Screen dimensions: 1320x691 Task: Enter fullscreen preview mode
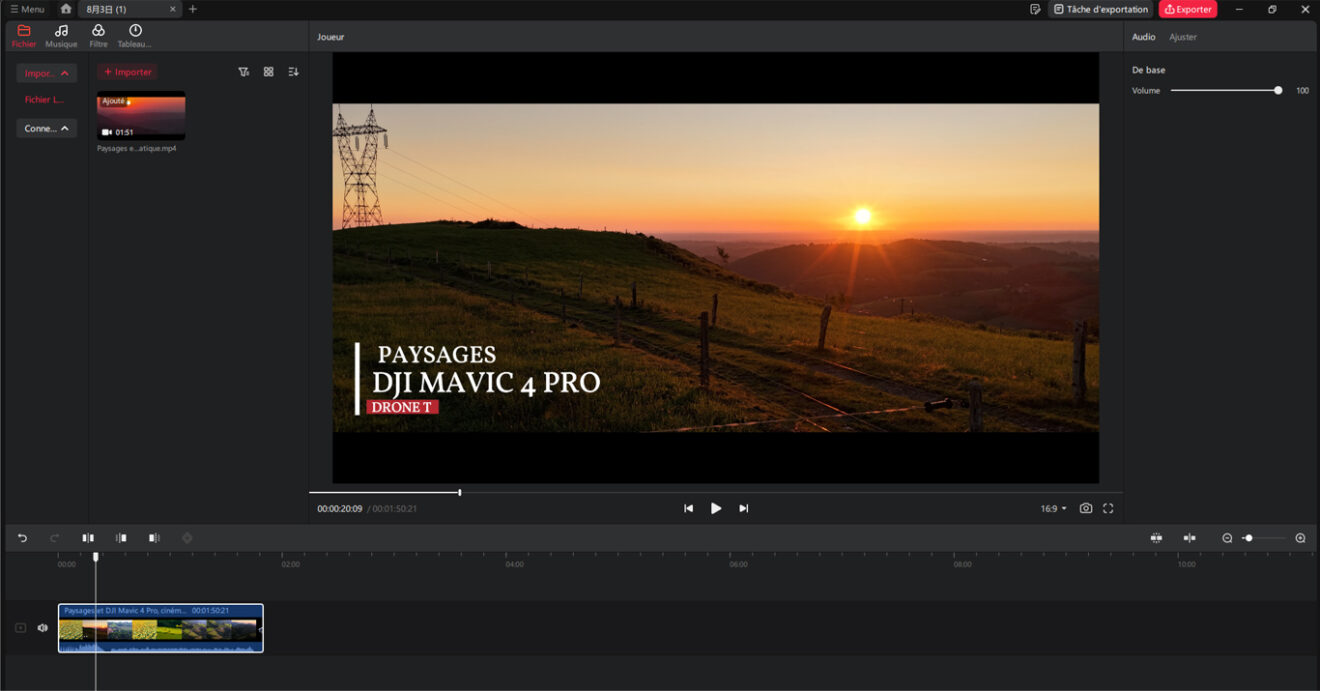1109,508
